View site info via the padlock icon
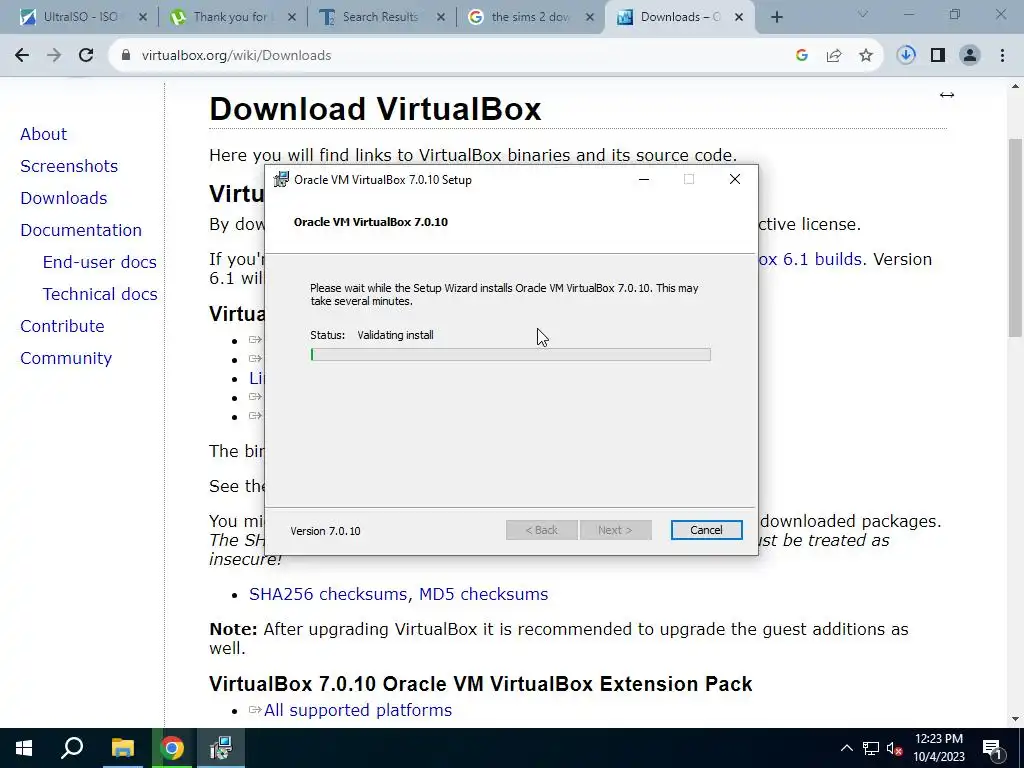The width and height of the screenshot is (1024, 768). click(x=126, y=56)
